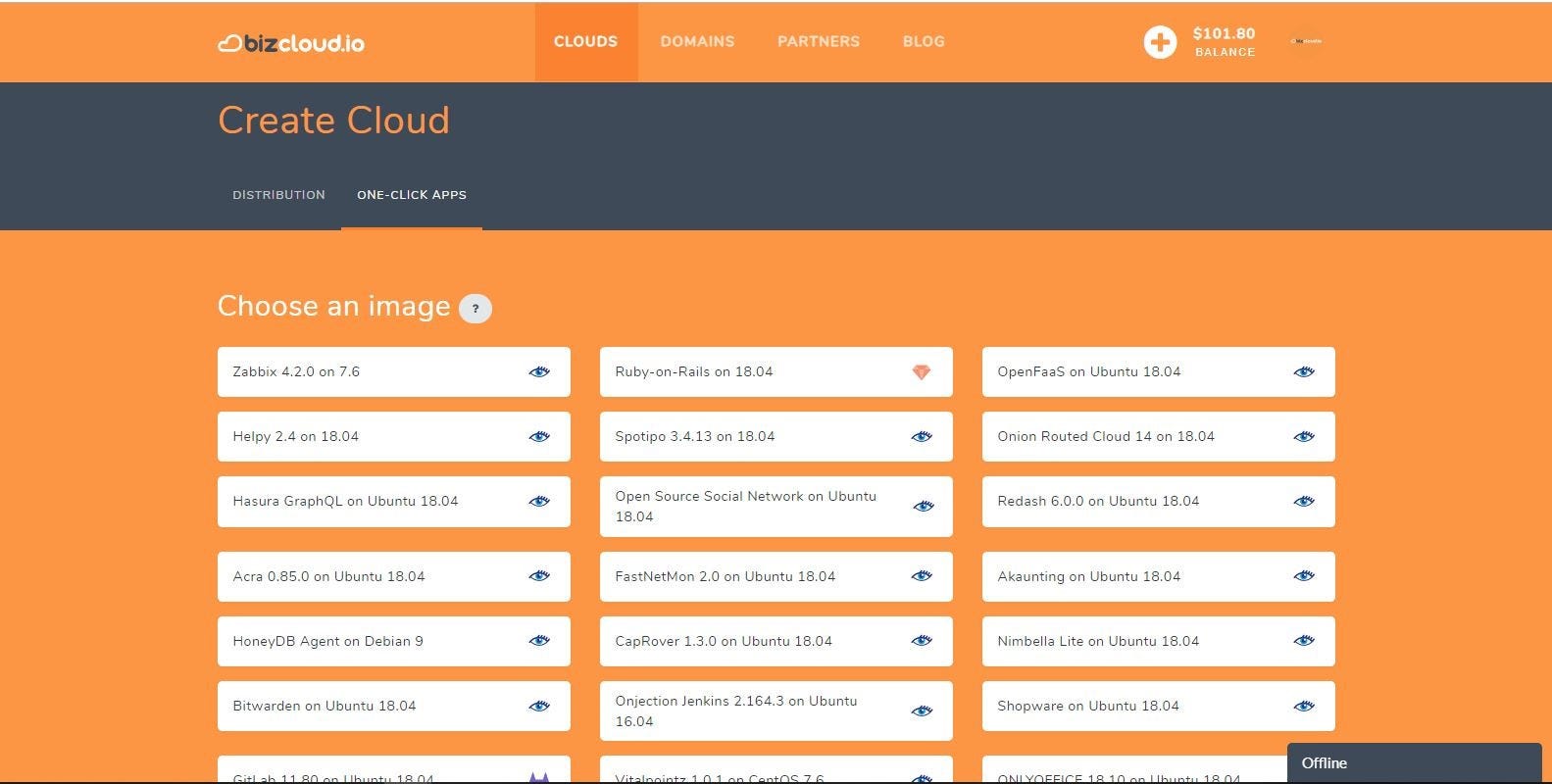
Task: Choose Hasura GraphQL on Ubuntu 18.04
Action: (394, 502)
